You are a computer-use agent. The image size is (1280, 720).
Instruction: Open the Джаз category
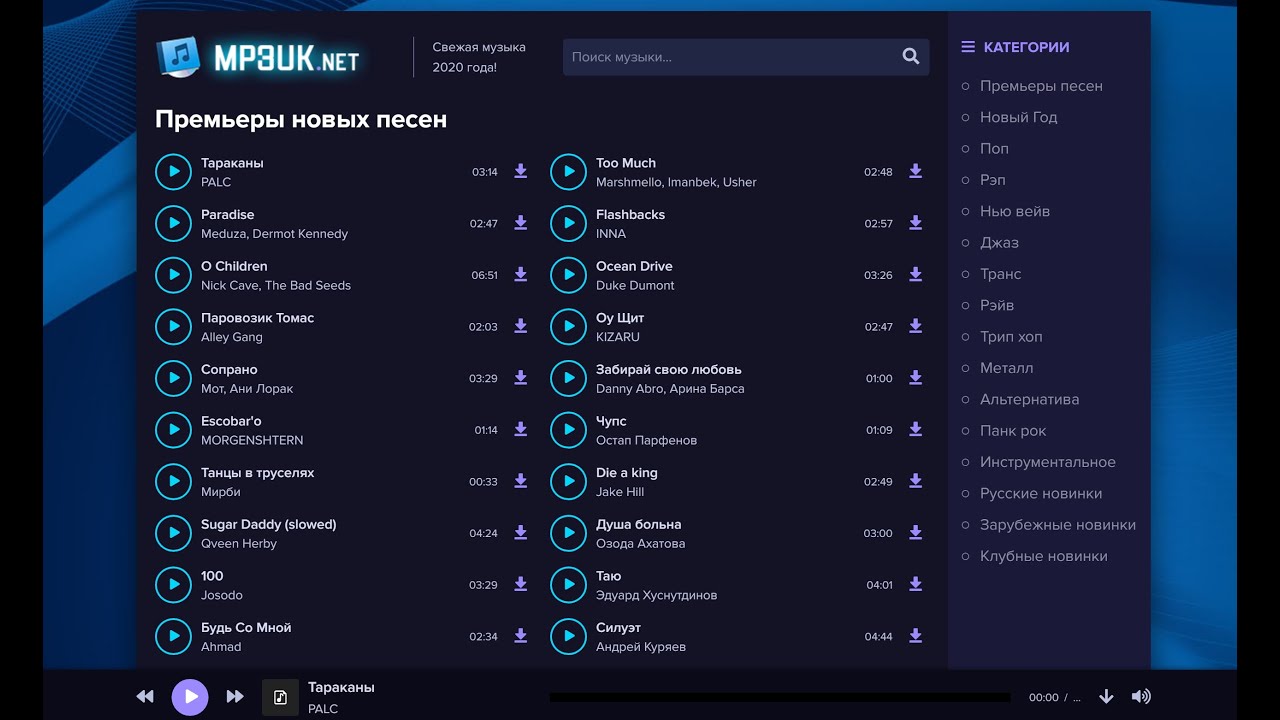pyautogui.click(x=999, y=242)
